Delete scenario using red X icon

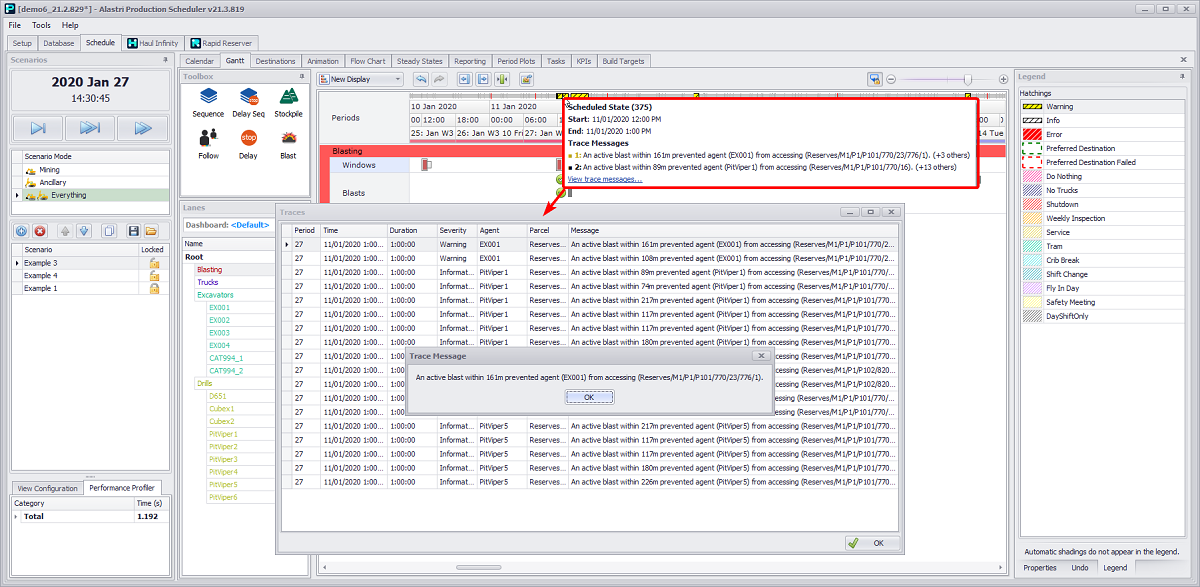[40, 231]
